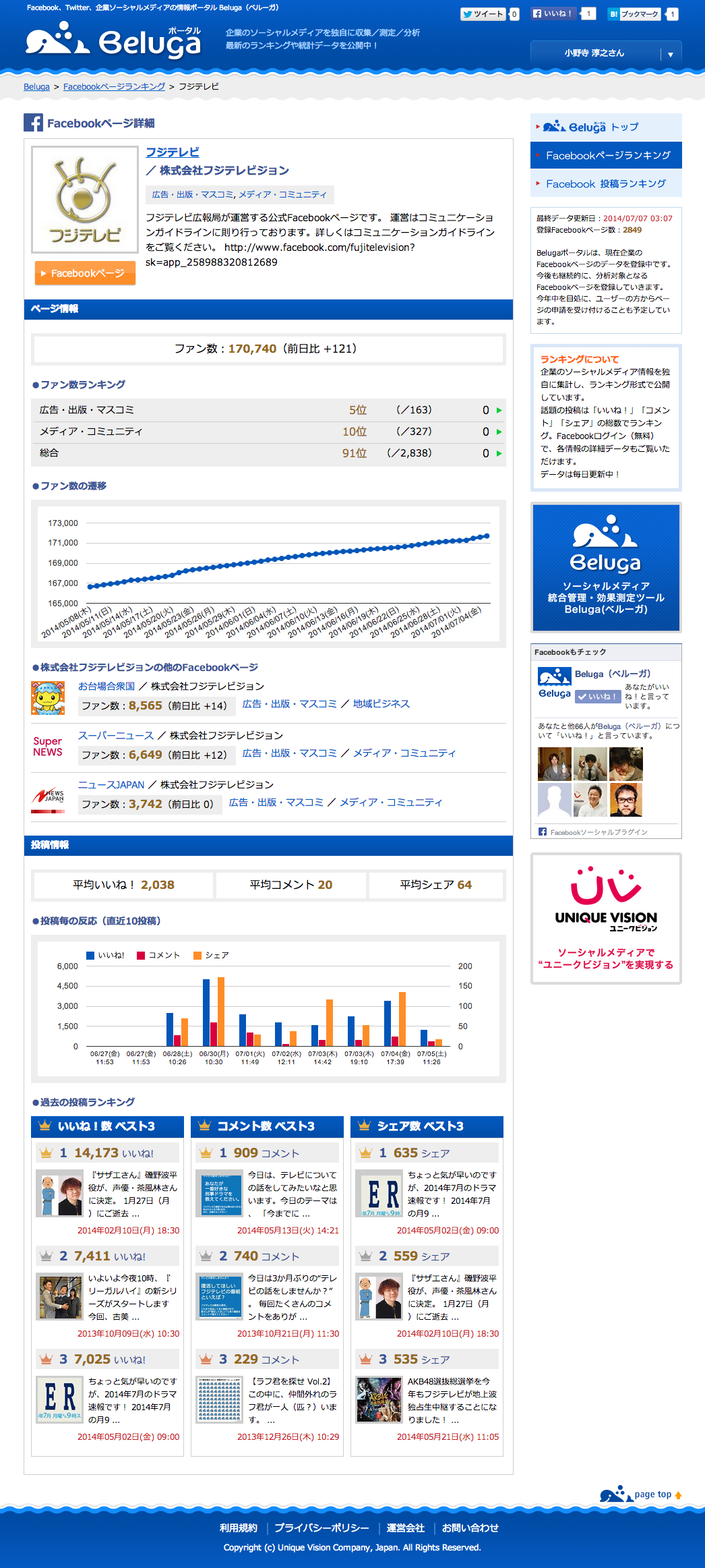Click the page top link with whale icon

pos(641,1494)
